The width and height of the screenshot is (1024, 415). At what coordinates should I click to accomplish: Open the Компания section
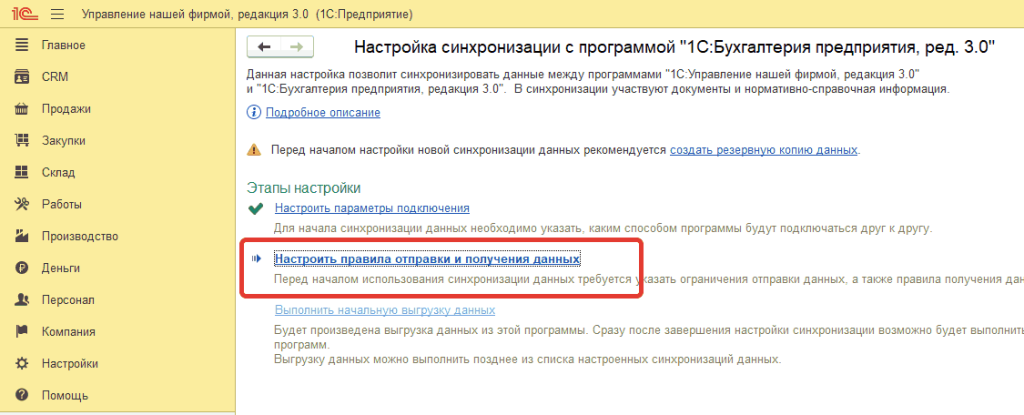coord(69,332)
